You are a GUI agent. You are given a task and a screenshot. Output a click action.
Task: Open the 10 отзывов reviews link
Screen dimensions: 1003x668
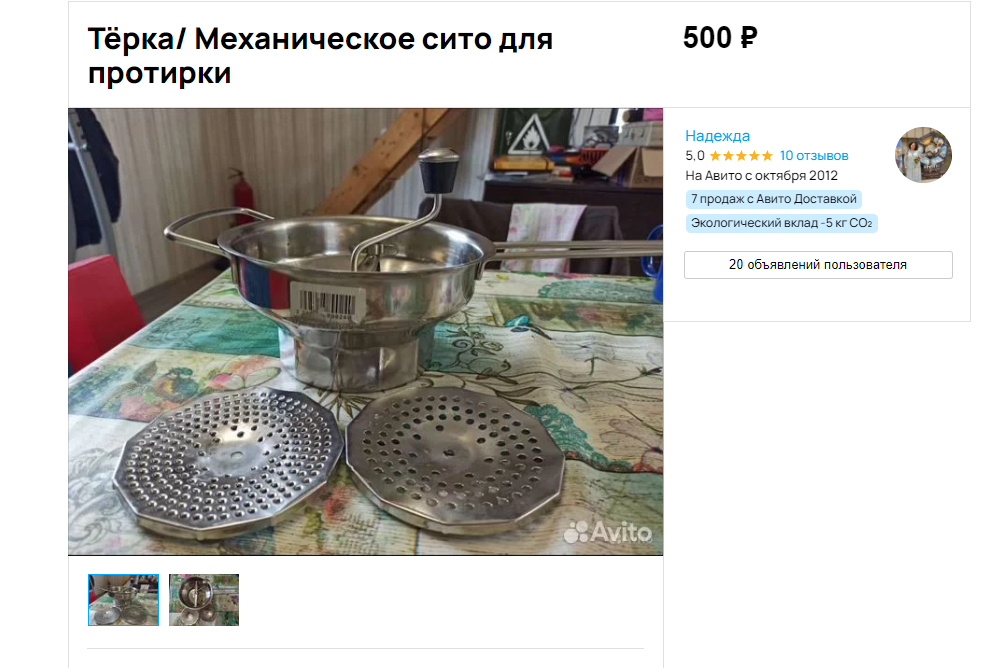click(814, 155)
